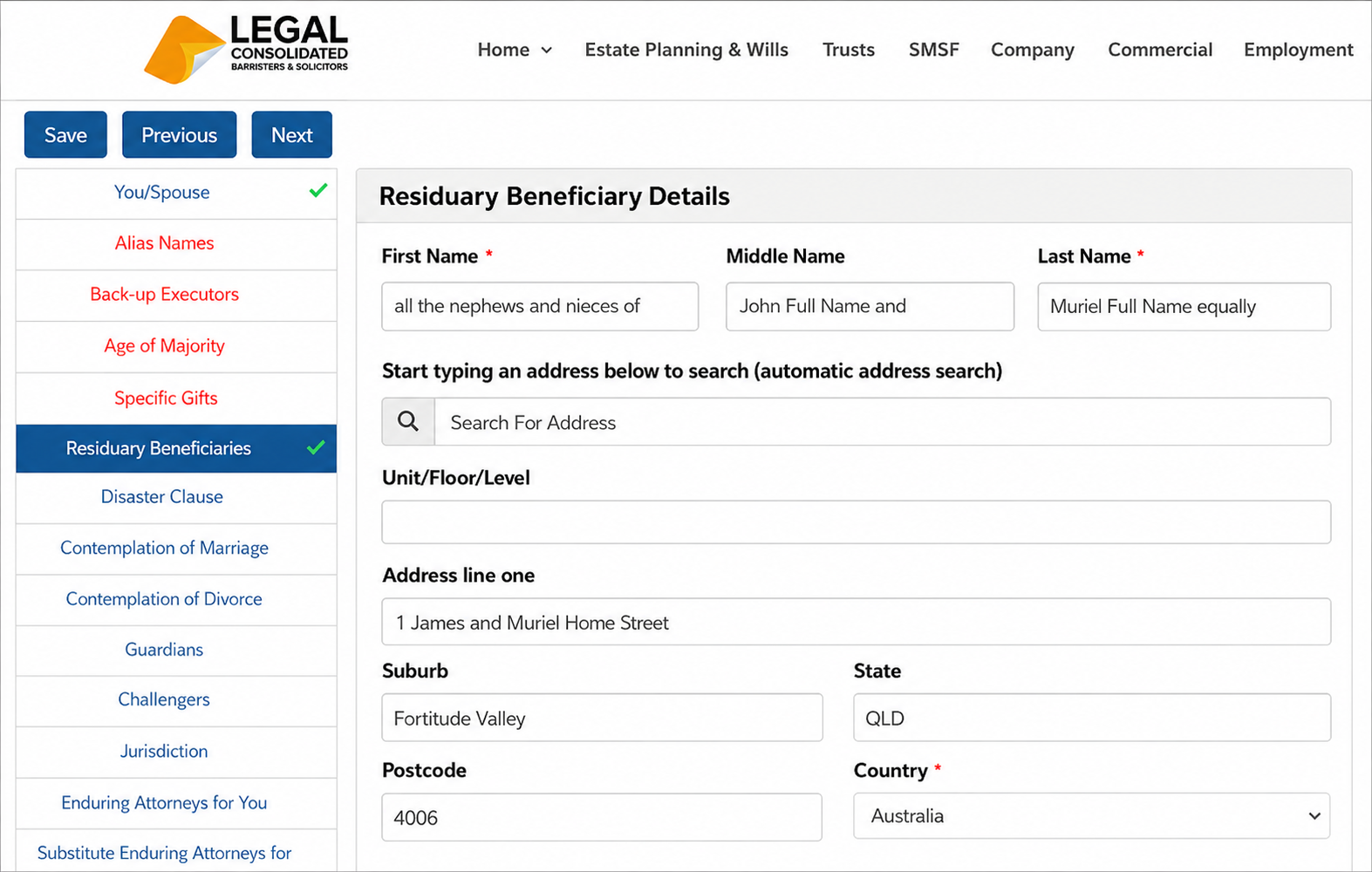Screen dimensions: 1372x872
Task: Click the Next button
Action: [291, 135]
